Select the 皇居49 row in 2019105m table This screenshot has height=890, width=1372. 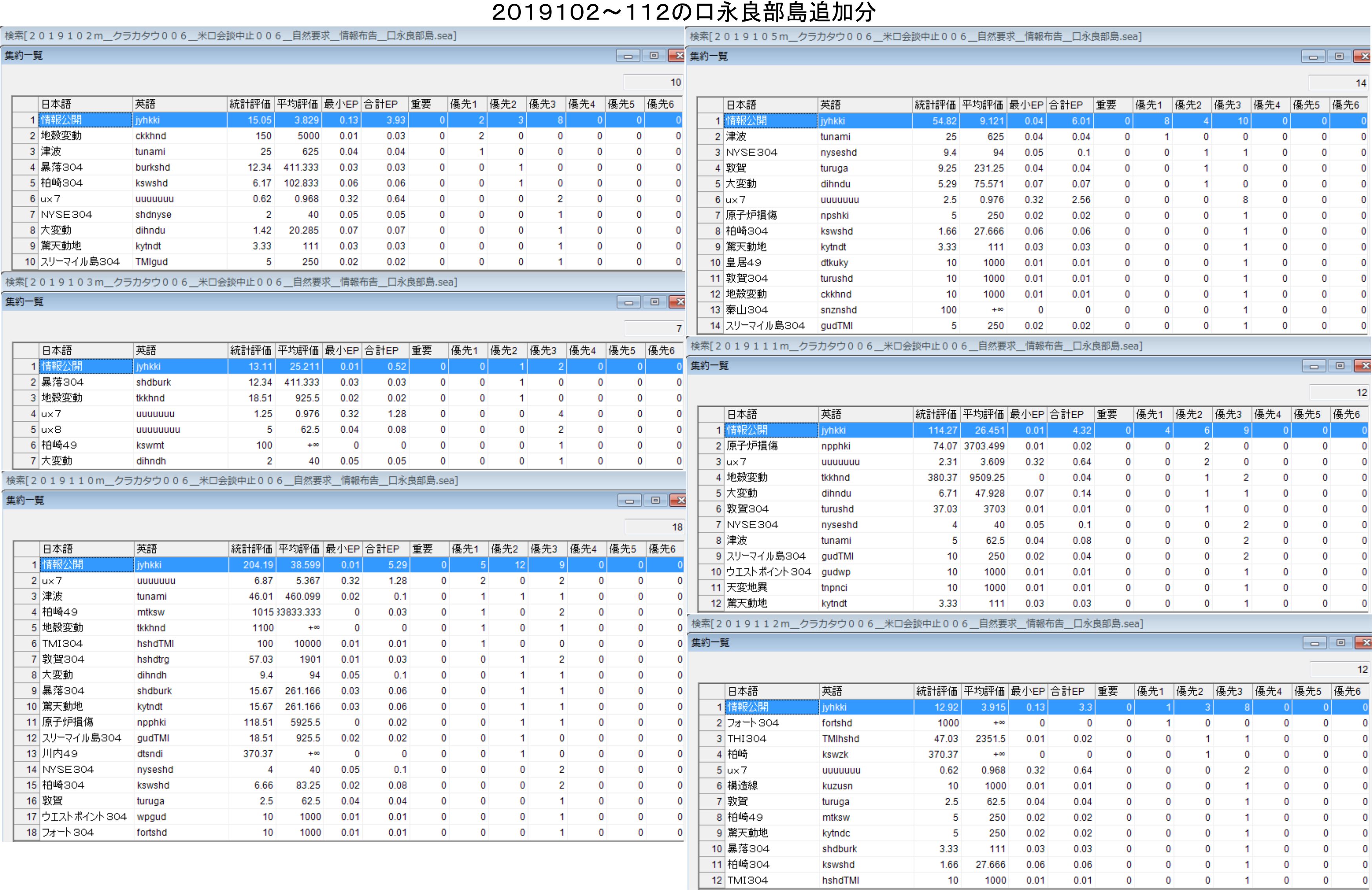(x=743, y=263)
